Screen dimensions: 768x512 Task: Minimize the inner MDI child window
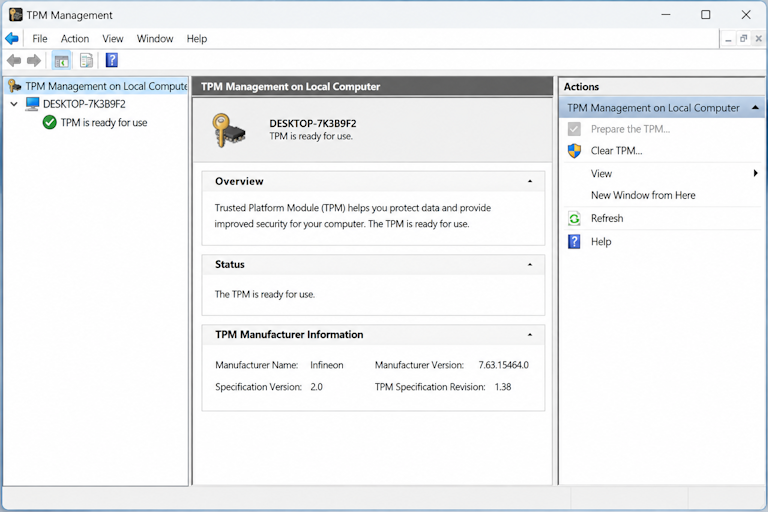pos(728,39)
